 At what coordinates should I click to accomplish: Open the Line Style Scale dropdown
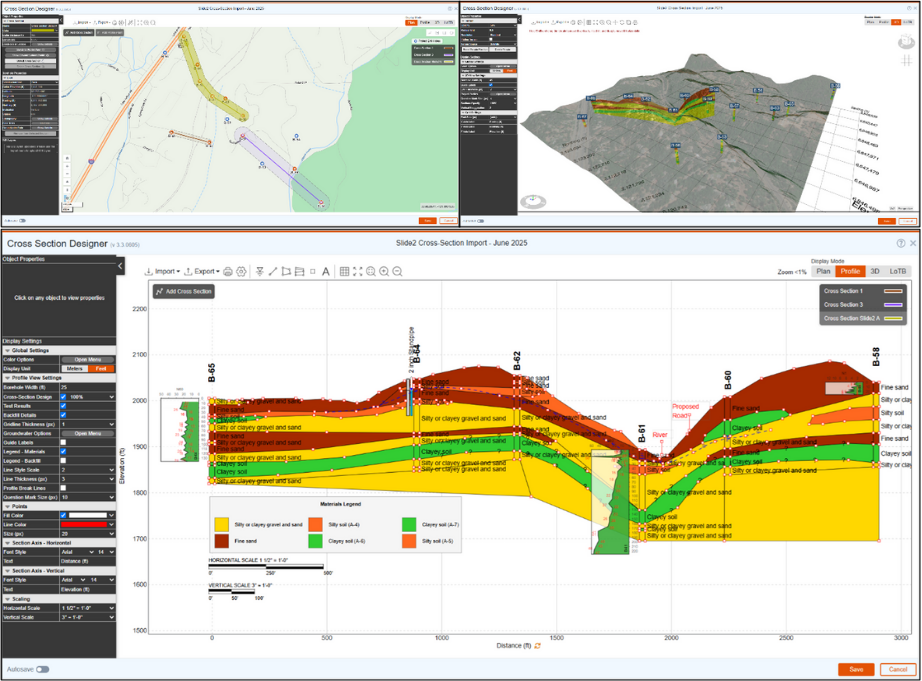88,470
